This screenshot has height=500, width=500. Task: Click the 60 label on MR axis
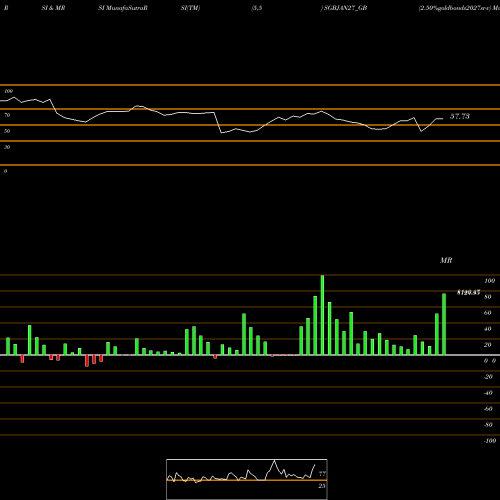coord(488,313)
